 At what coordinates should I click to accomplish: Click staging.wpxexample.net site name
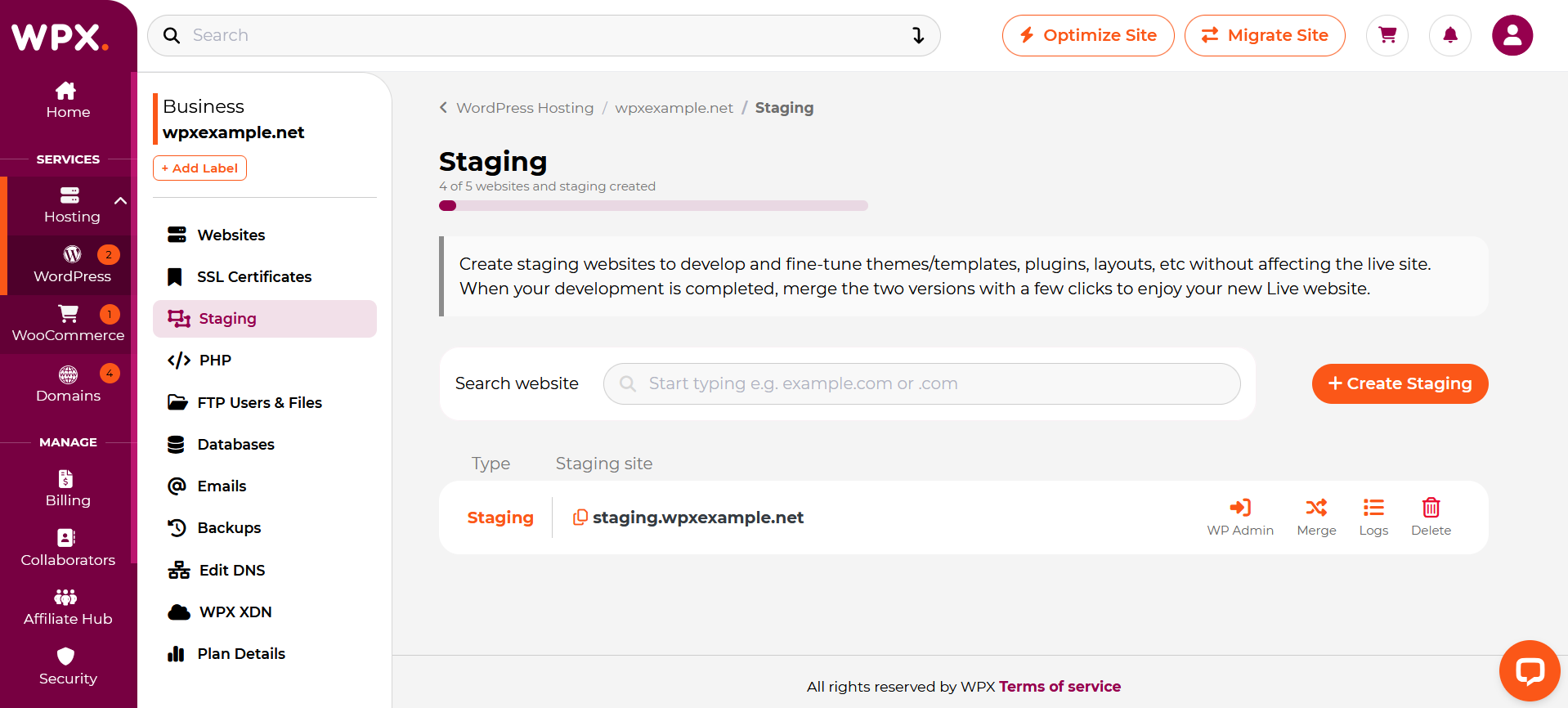click(698, 518)
